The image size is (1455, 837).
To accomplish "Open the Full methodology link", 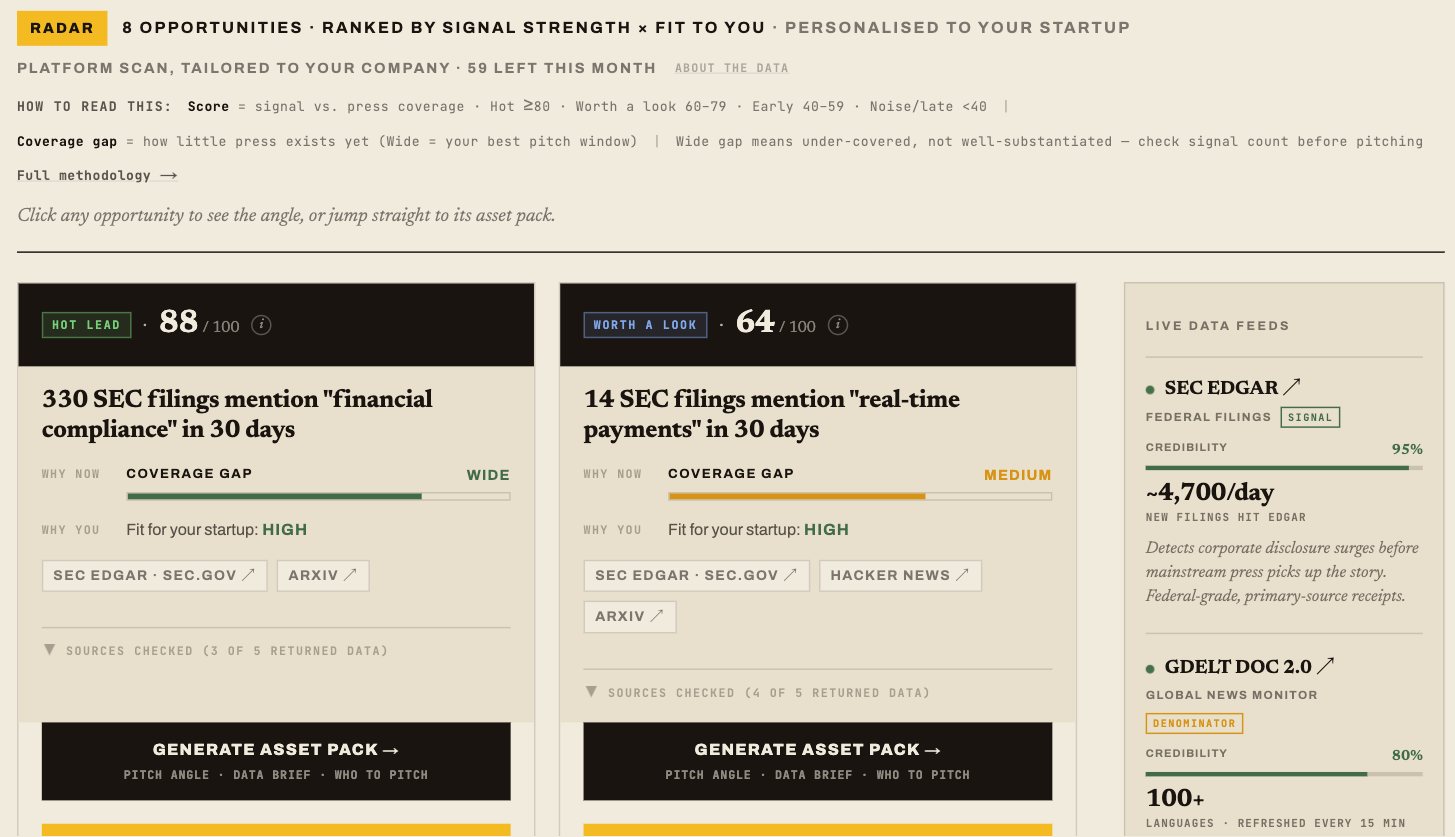I will point(97,176).
